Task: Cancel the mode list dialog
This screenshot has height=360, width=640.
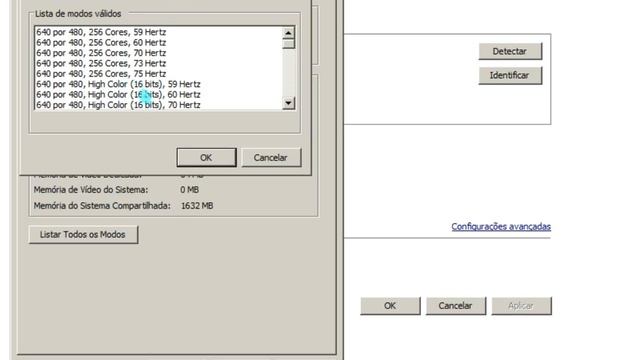Action: (x=271, y=158)
